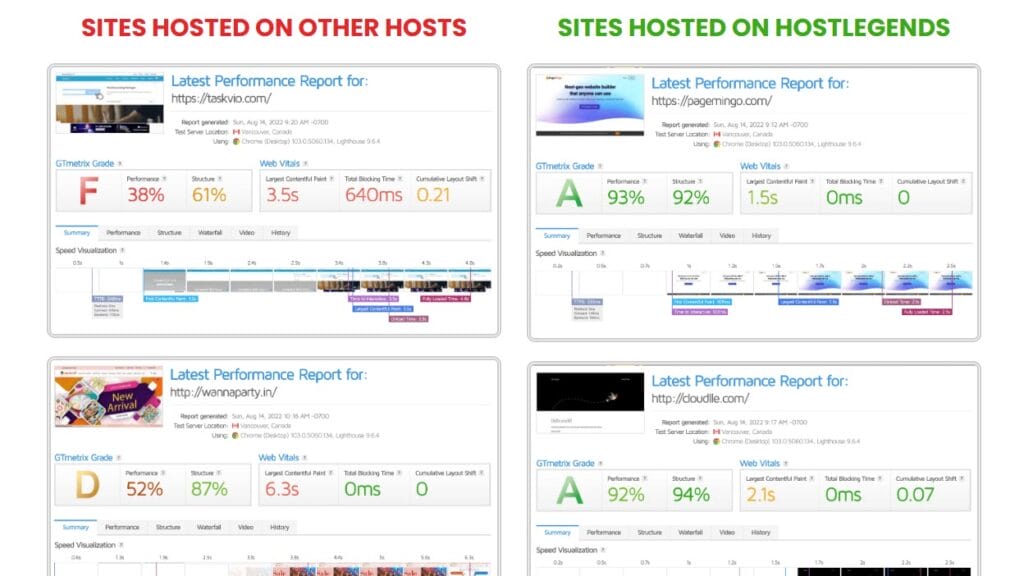Open Structure score help icon in taskvio.com report
The height and width of the screenshot is (576, 1024).
pyautogui.click(x=220, y=179)
